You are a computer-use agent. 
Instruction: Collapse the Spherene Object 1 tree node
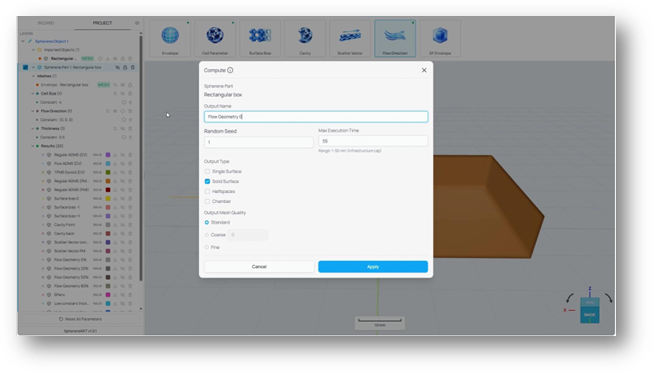(23, 41)
